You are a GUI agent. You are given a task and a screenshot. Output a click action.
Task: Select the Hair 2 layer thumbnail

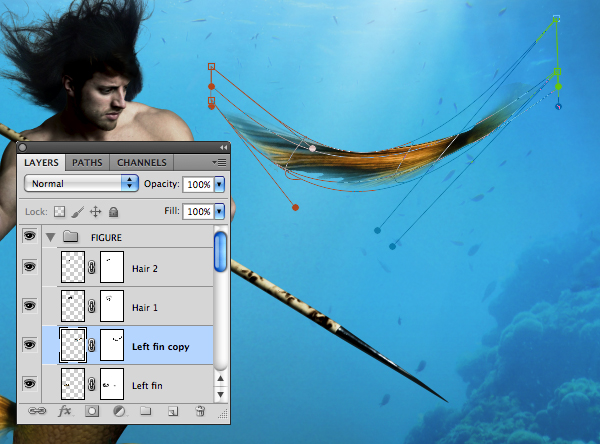pos(73,267)
